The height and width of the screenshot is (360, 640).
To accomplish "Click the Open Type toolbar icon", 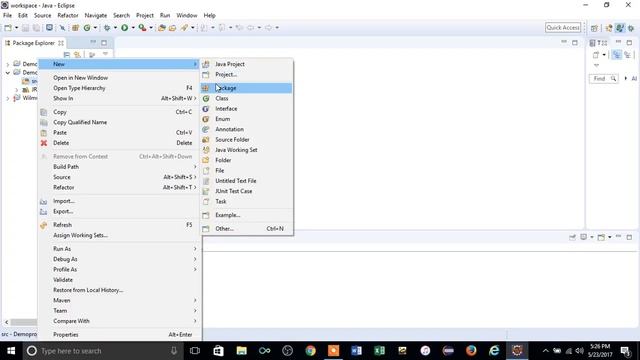I will click(x=162, y=28).
